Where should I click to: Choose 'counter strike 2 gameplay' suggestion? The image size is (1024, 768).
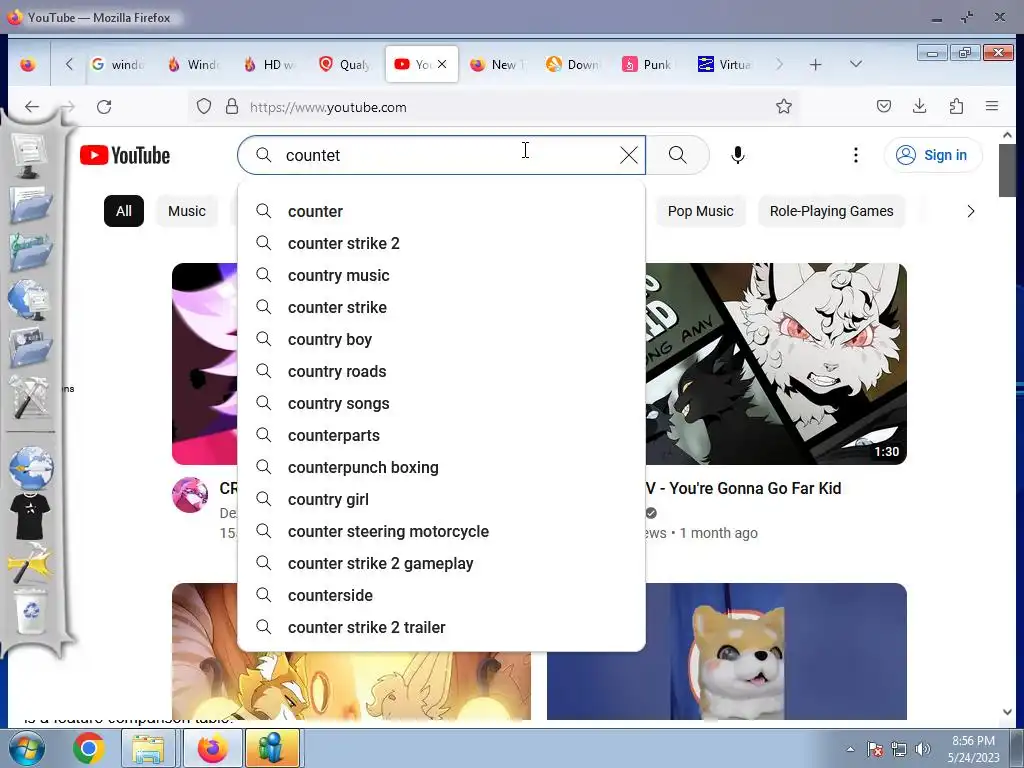click(441, 563)
